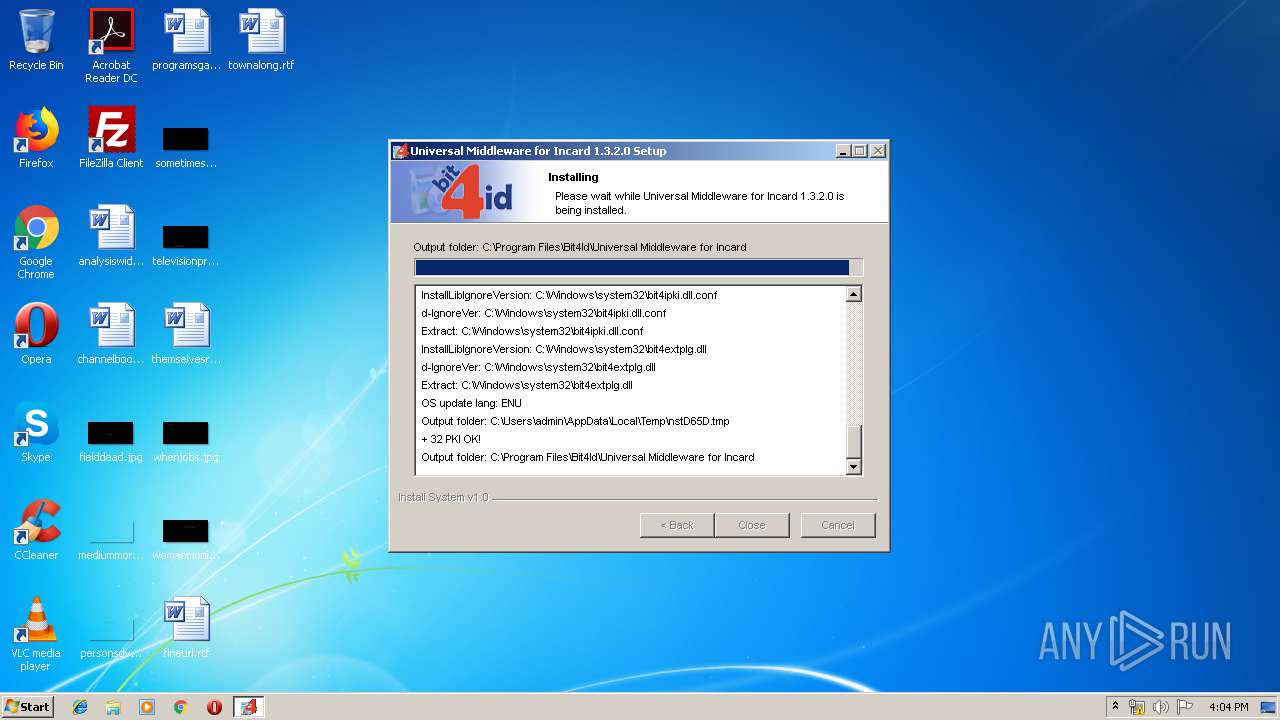Select log line with nstD65D.tmp output folder

click(x=575, y=421)
